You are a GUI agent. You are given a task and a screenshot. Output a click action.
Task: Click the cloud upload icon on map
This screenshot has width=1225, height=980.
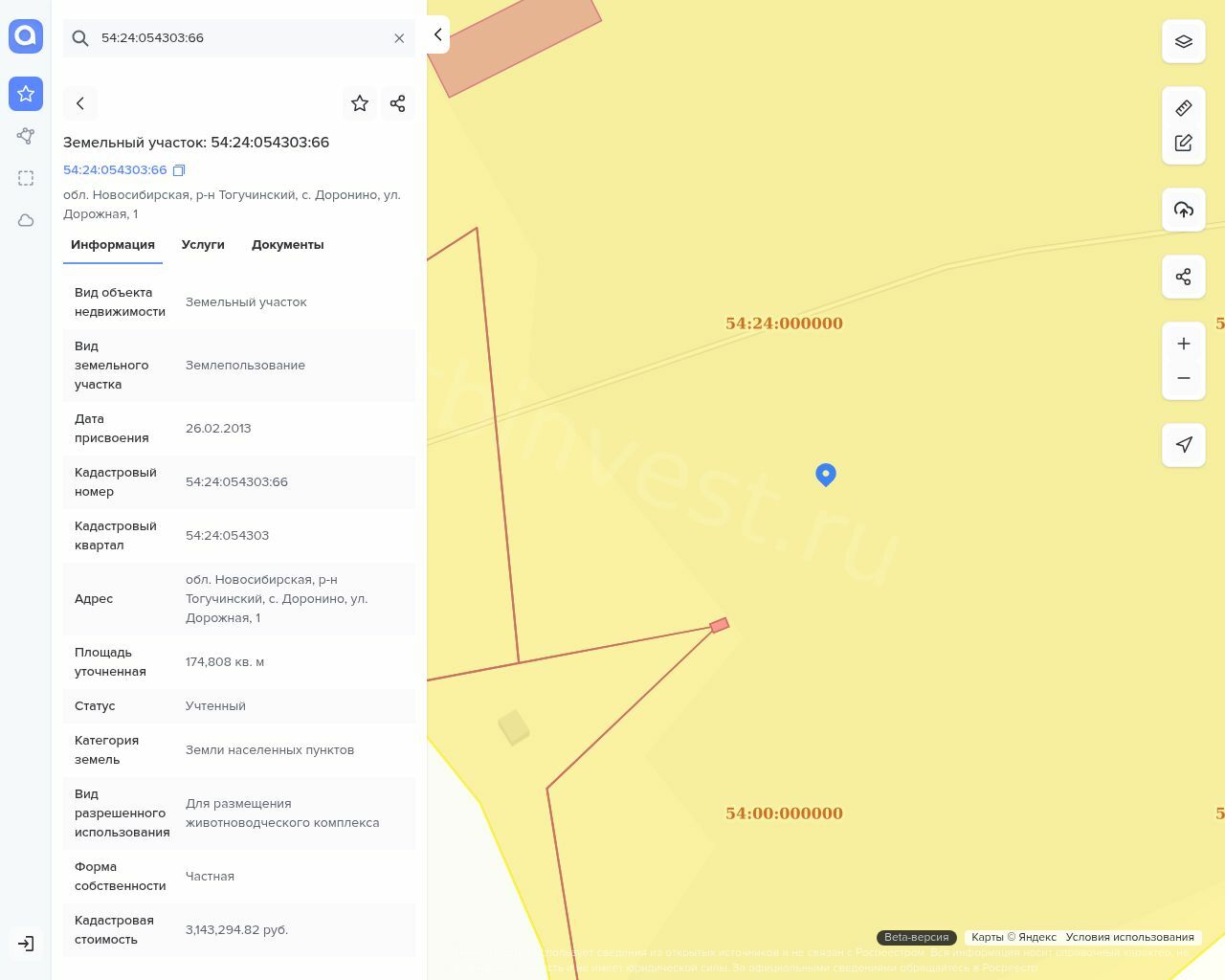(x=1183, y=210)
